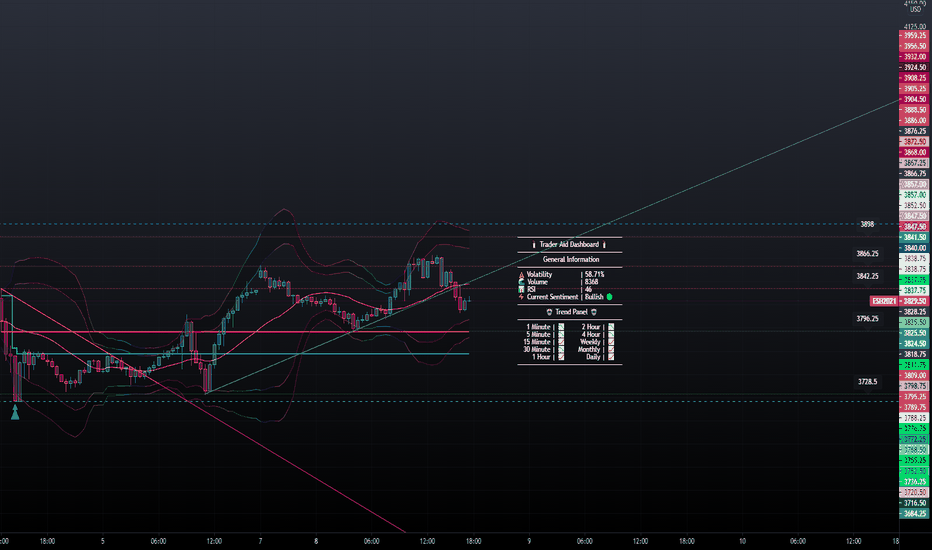Click the 15 Minute trend icon
The height and width of the screenshot is (550, 932).
[561, 342]
